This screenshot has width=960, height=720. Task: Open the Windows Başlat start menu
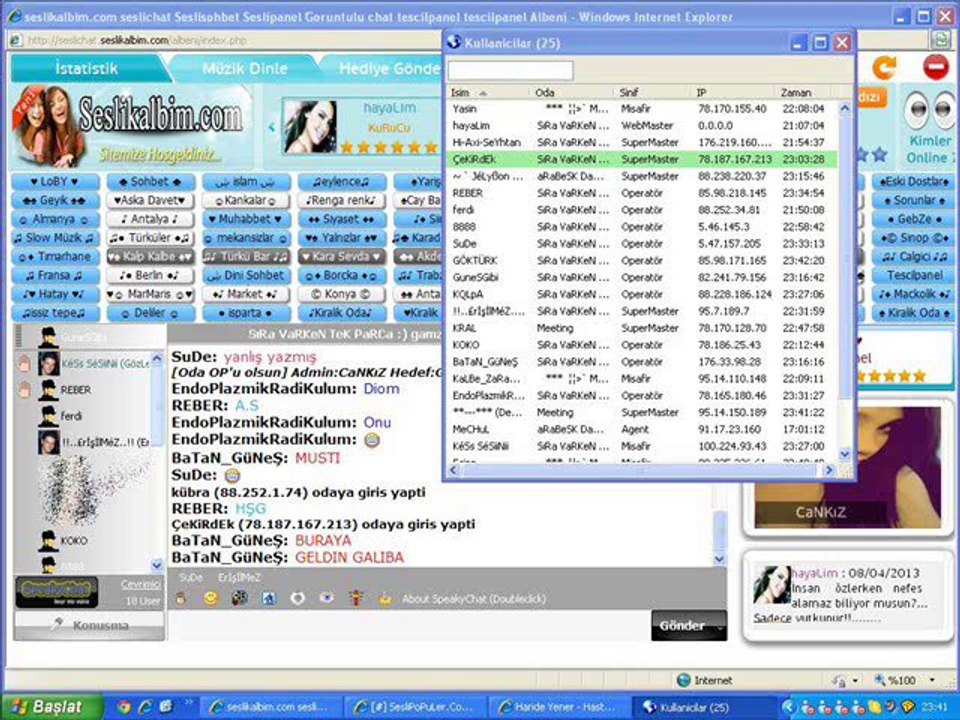(50, 707)
